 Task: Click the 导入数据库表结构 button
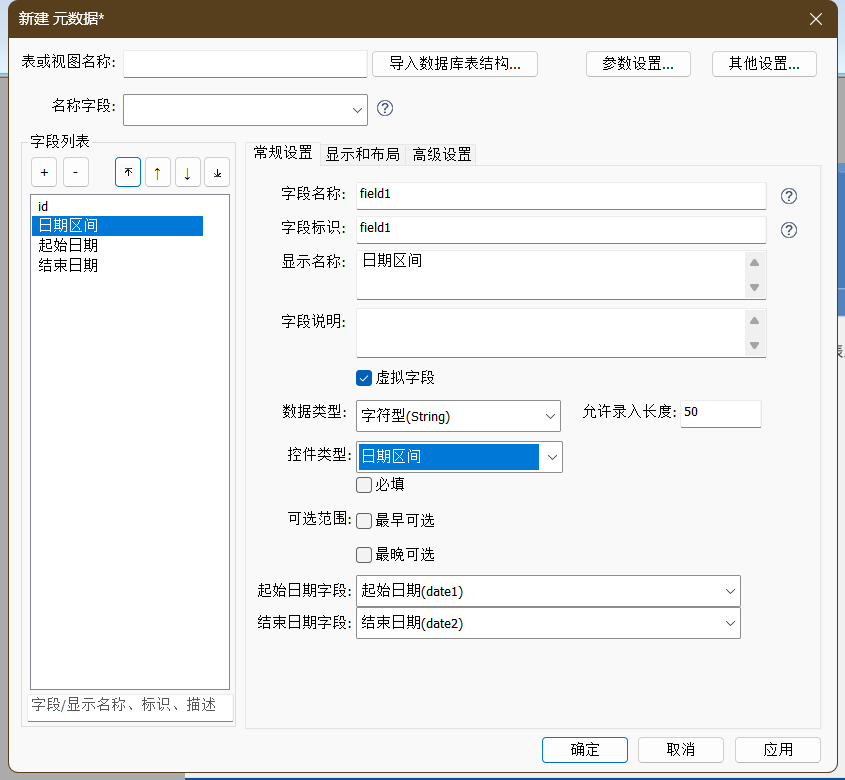[x=455, y=64]
